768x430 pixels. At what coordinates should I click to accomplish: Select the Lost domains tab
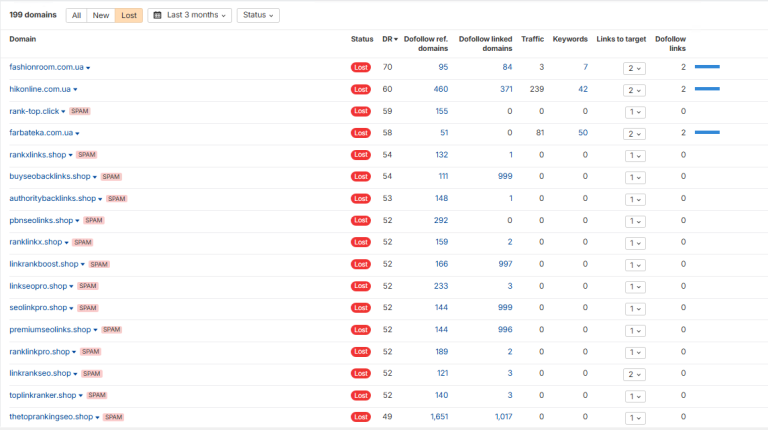(129, 15)
